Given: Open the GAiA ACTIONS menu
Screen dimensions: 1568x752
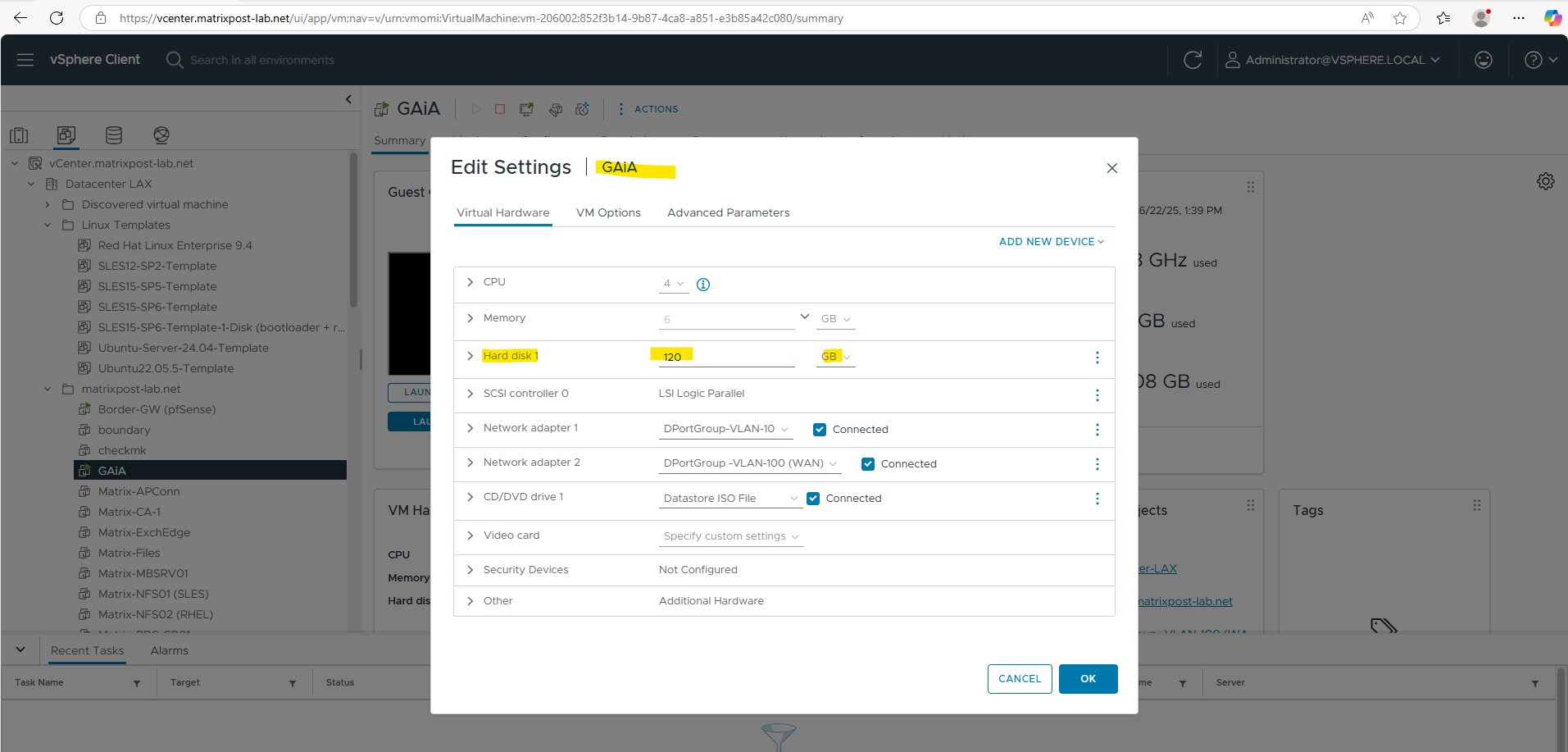Looking at the screenshot, I should click(x=648, y=109).
